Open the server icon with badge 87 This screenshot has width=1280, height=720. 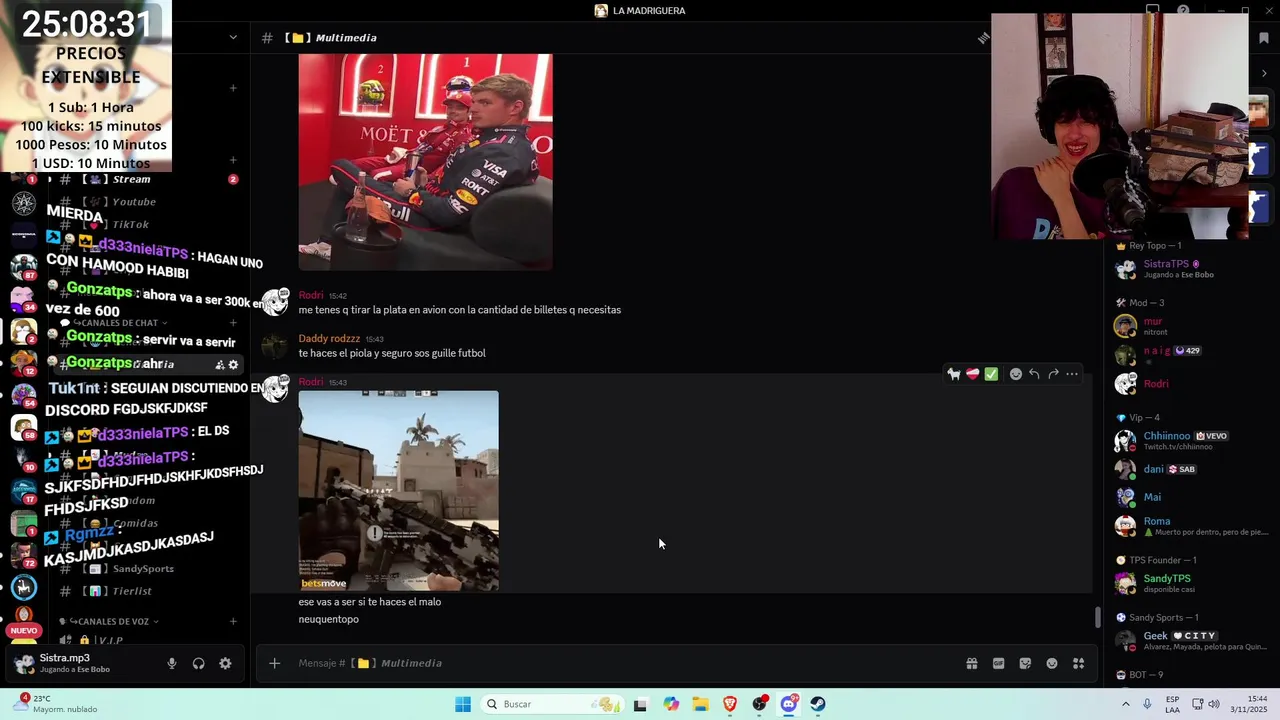(23, 265)
